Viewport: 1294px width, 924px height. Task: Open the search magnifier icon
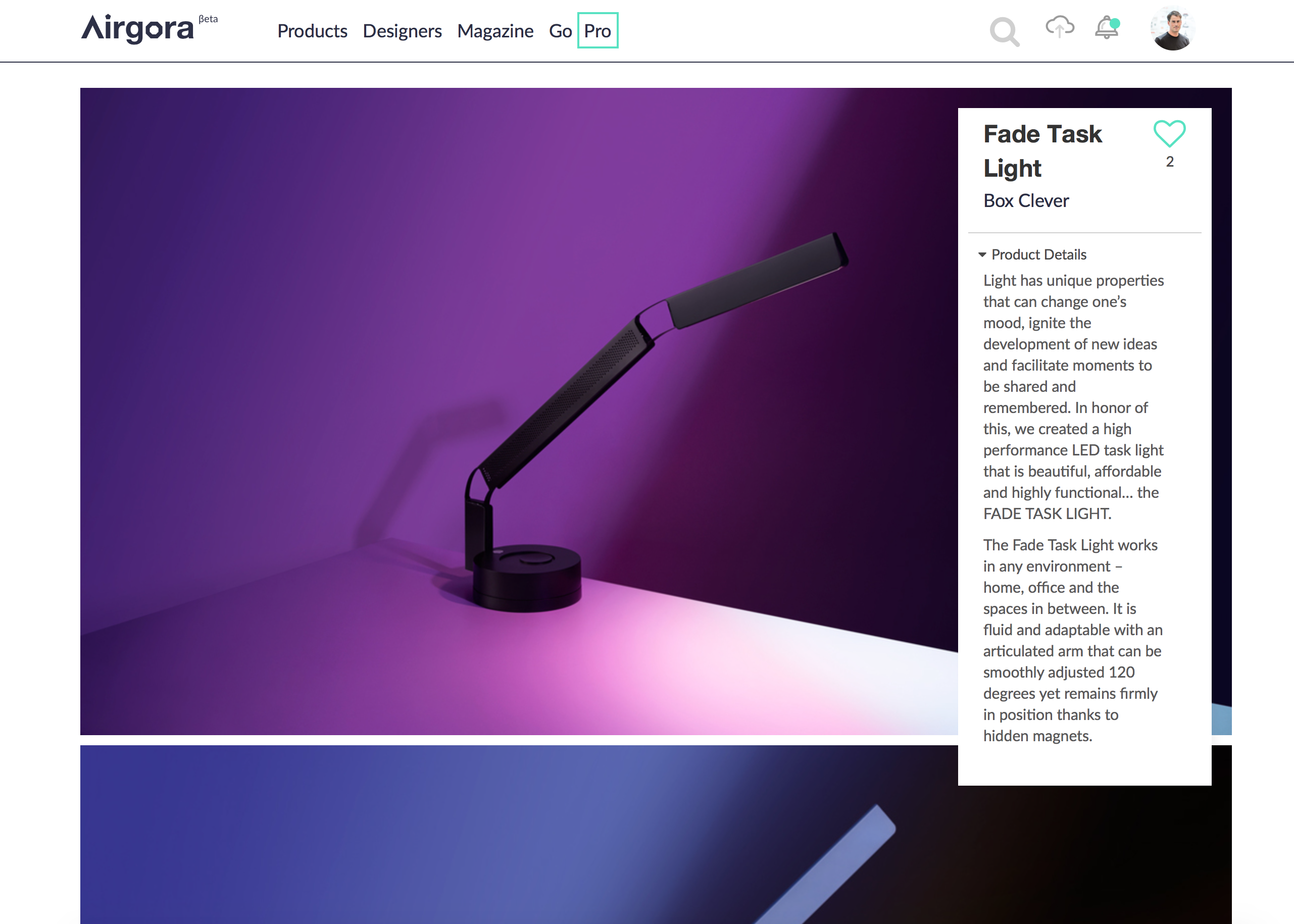coord(1005,31)
